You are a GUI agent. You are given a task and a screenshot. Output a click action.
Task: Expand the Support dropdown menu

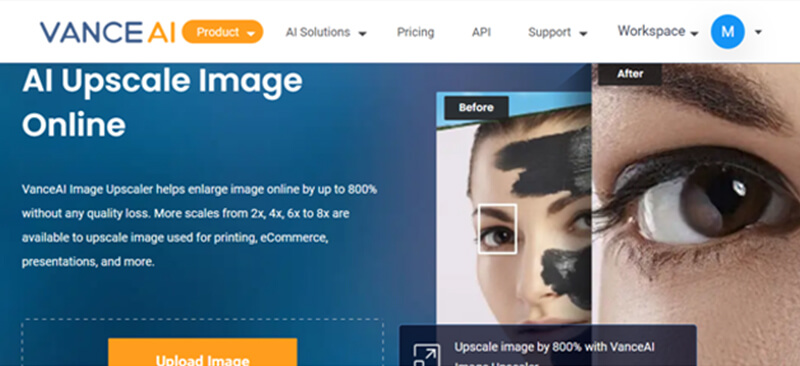pyautogui.click(x=557, y=33)
